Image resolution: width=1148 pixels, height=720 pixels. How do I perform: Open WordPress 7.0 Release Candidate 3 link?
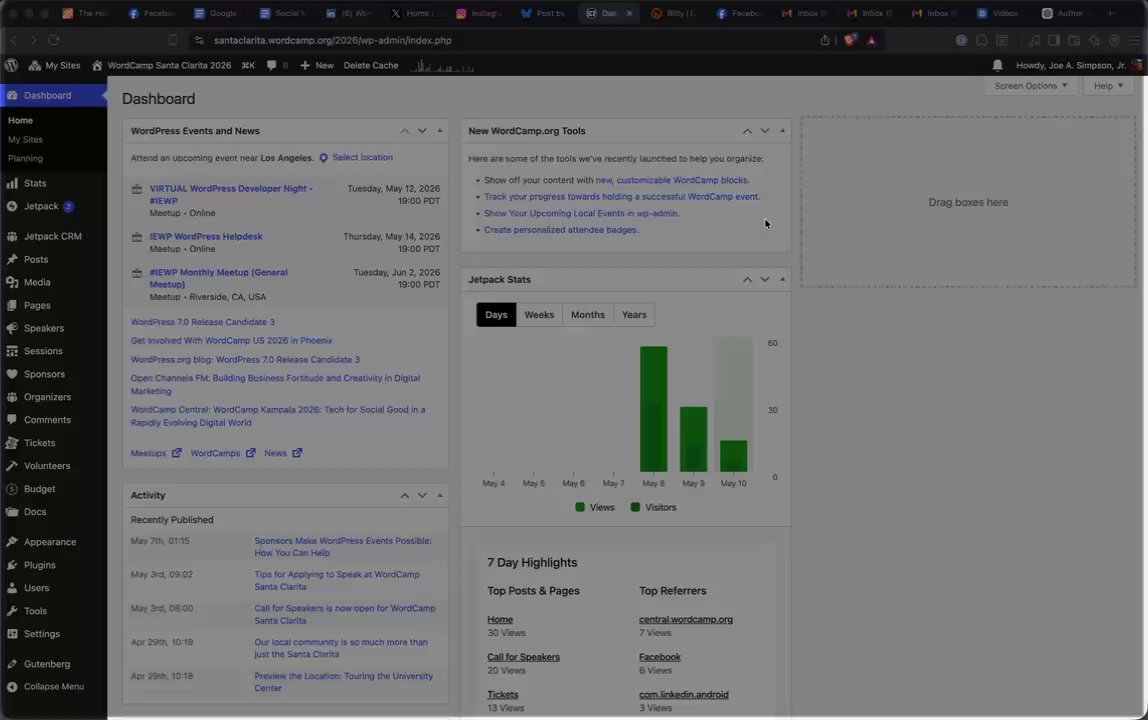203,322
